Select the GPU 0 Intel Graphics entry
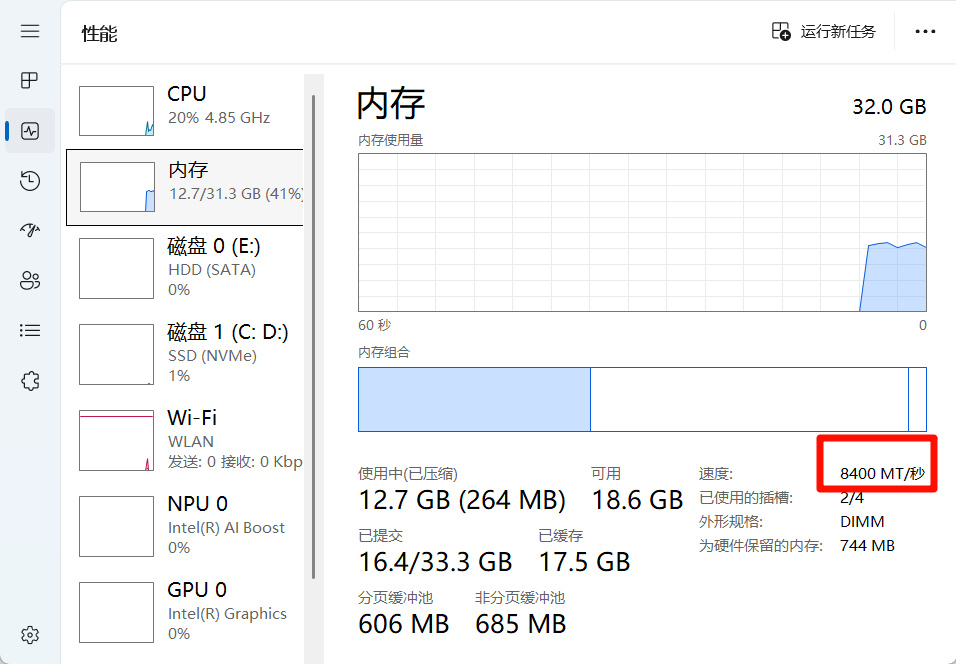This screenshot has height=664, width=956. pos(190,611)
